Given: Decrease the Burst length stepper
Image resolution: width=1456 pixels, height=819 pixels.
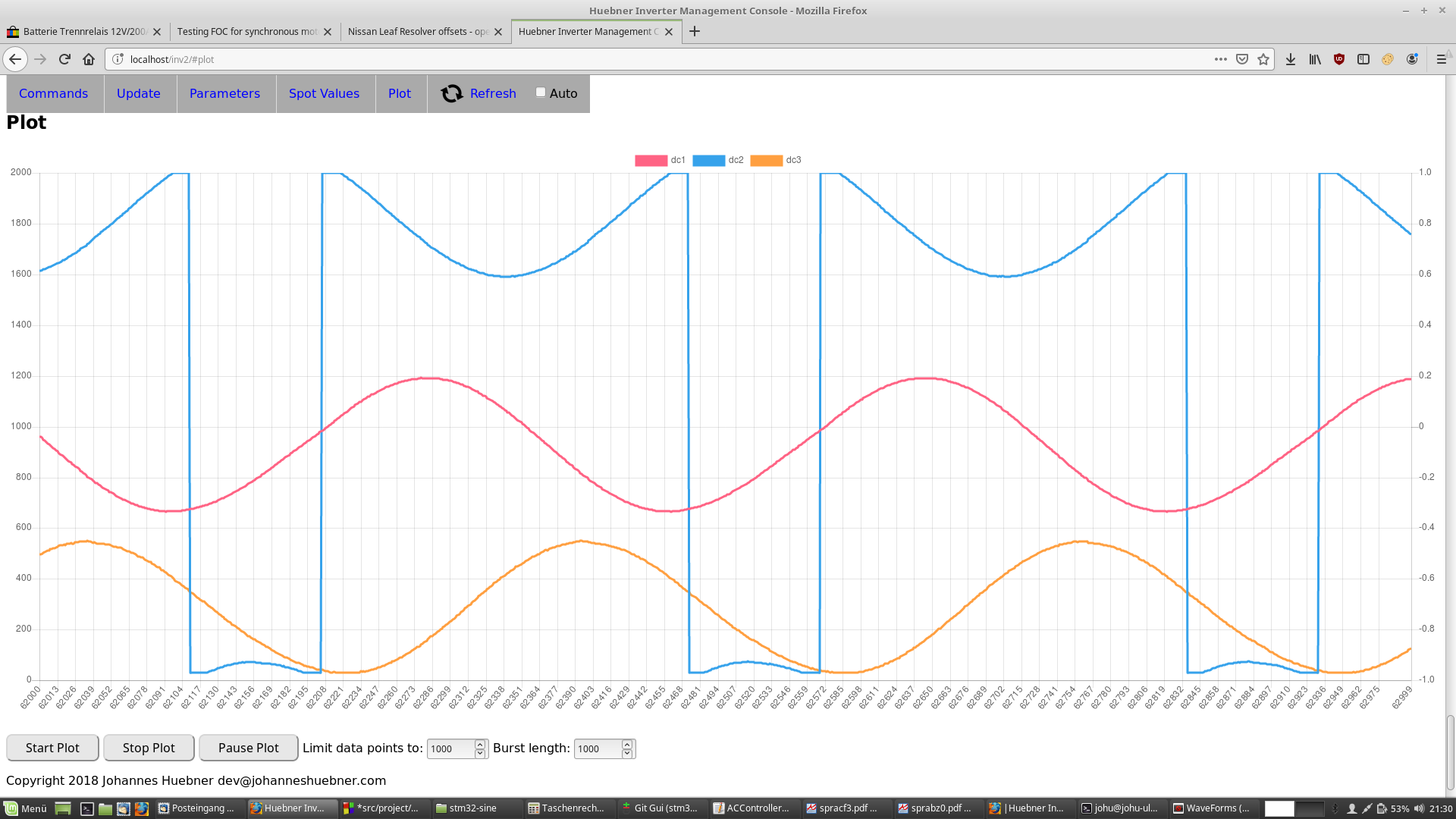Looking at the screenshot, I should 627,753.
